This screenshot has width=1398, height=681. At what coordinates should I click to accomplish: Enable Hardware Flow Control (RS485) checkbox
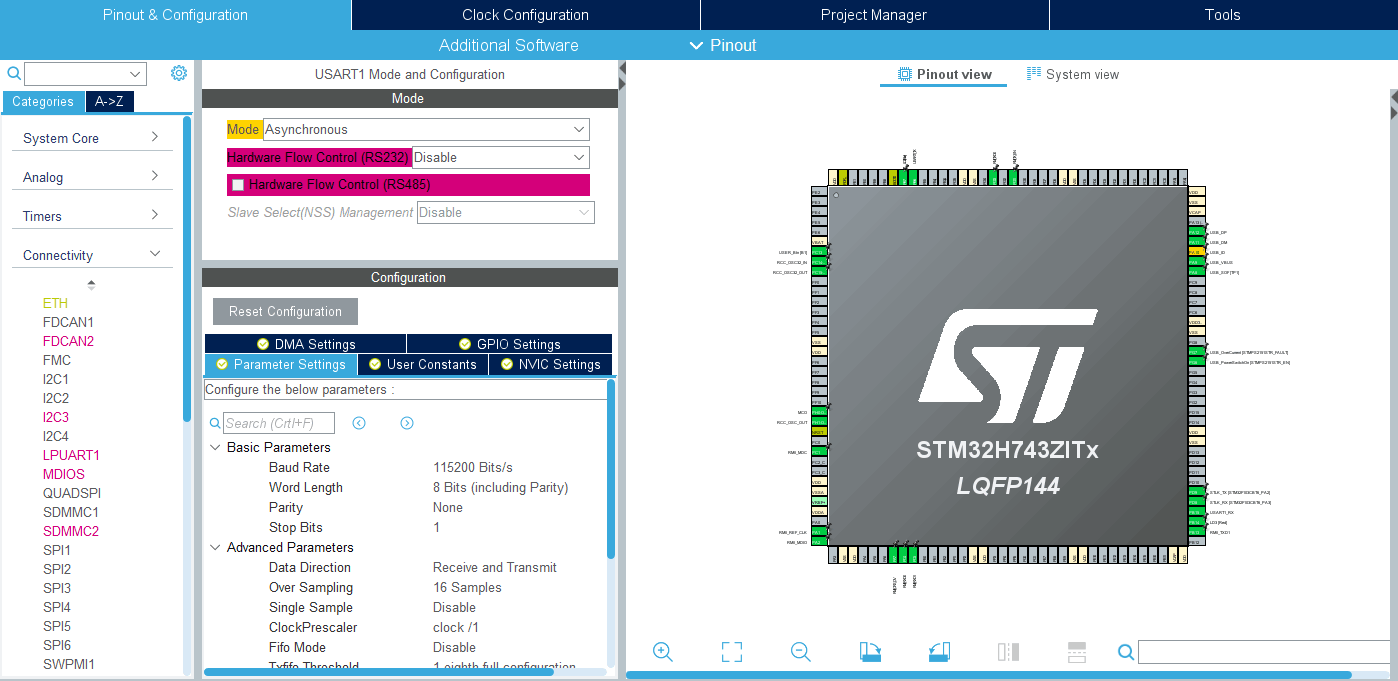point(237,184)
